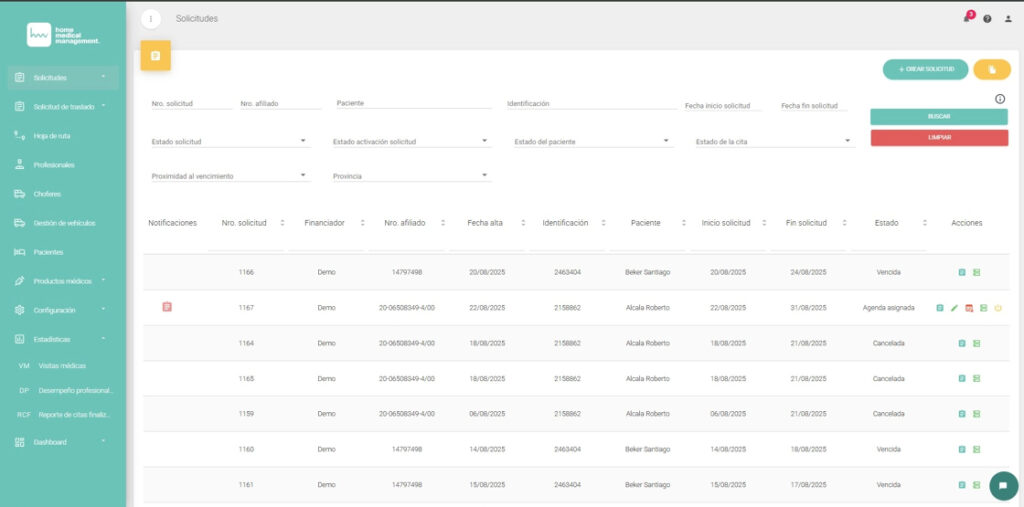1024x507 pixels.
Task: Click the yellow document button beside Crear Solicitud
Action: (x=991, y=69)
